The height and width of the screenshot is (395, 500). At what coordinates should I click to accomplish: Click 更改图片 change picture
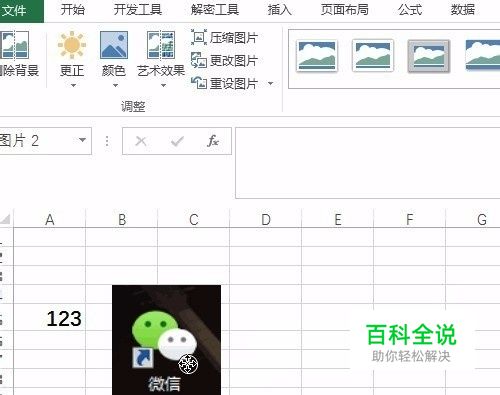point(224,60)
